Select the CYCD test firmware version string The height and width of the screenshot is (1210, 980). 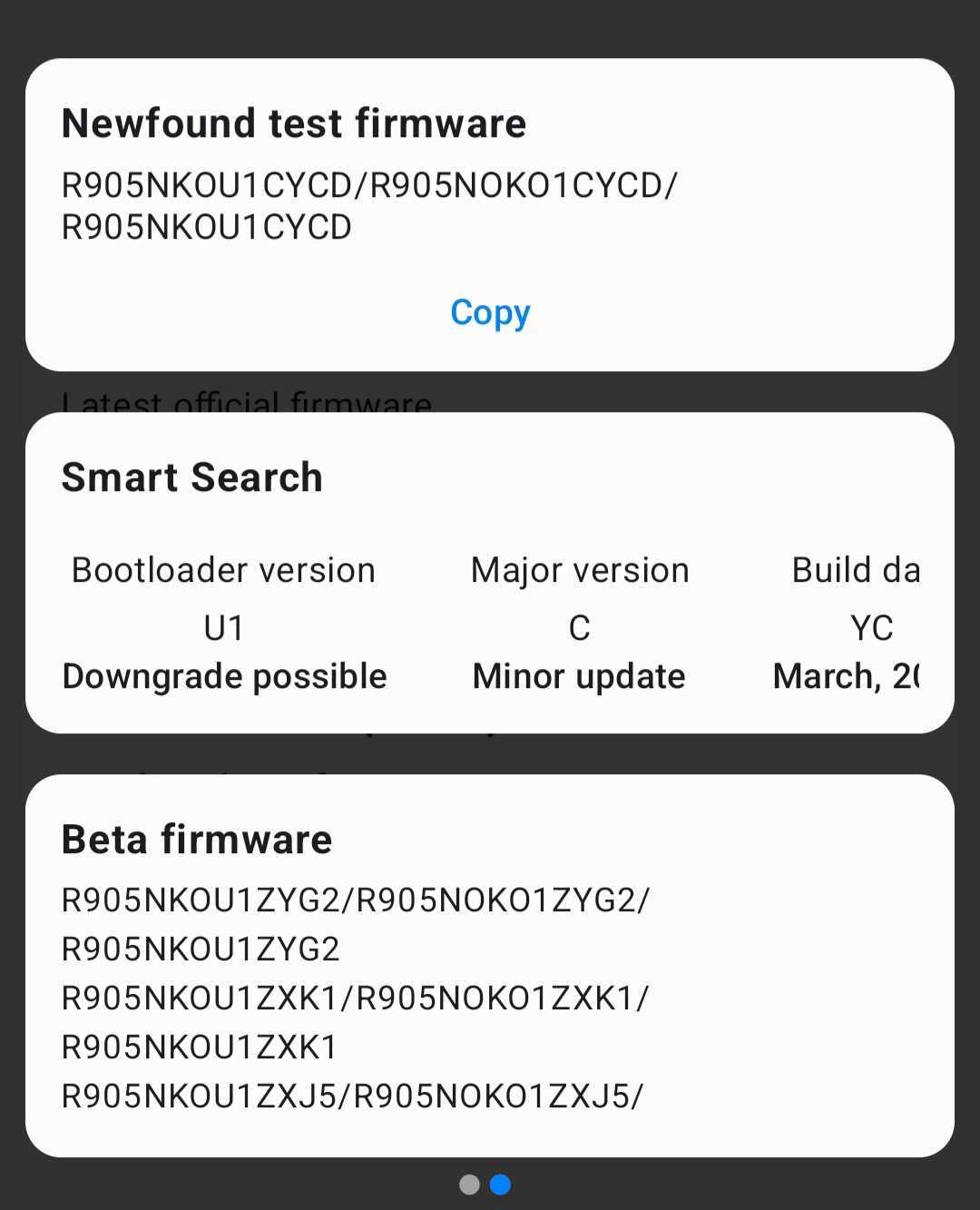click(x=368, y=206)
